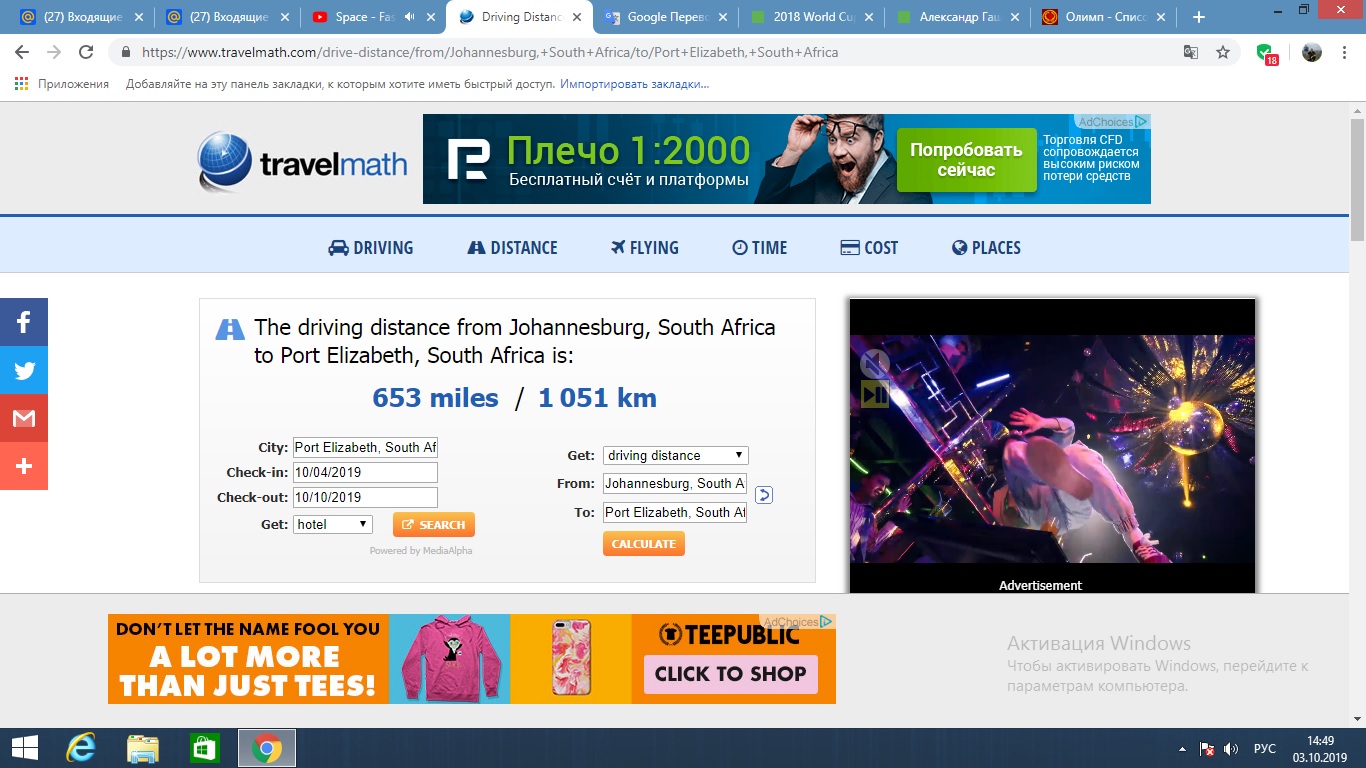
Task: Launch Internet Explorer from taskbar
Action: [x=80, y=748]
